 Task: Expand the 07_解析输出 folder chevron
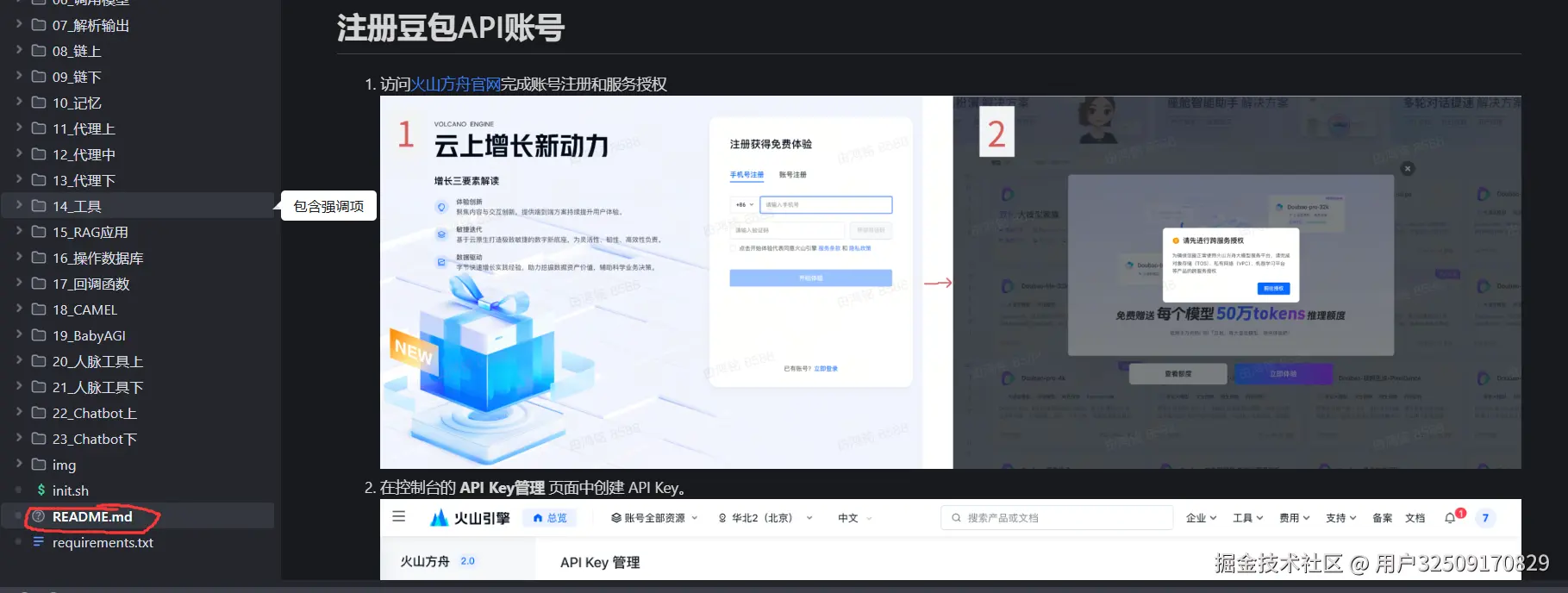click(19, 24)
